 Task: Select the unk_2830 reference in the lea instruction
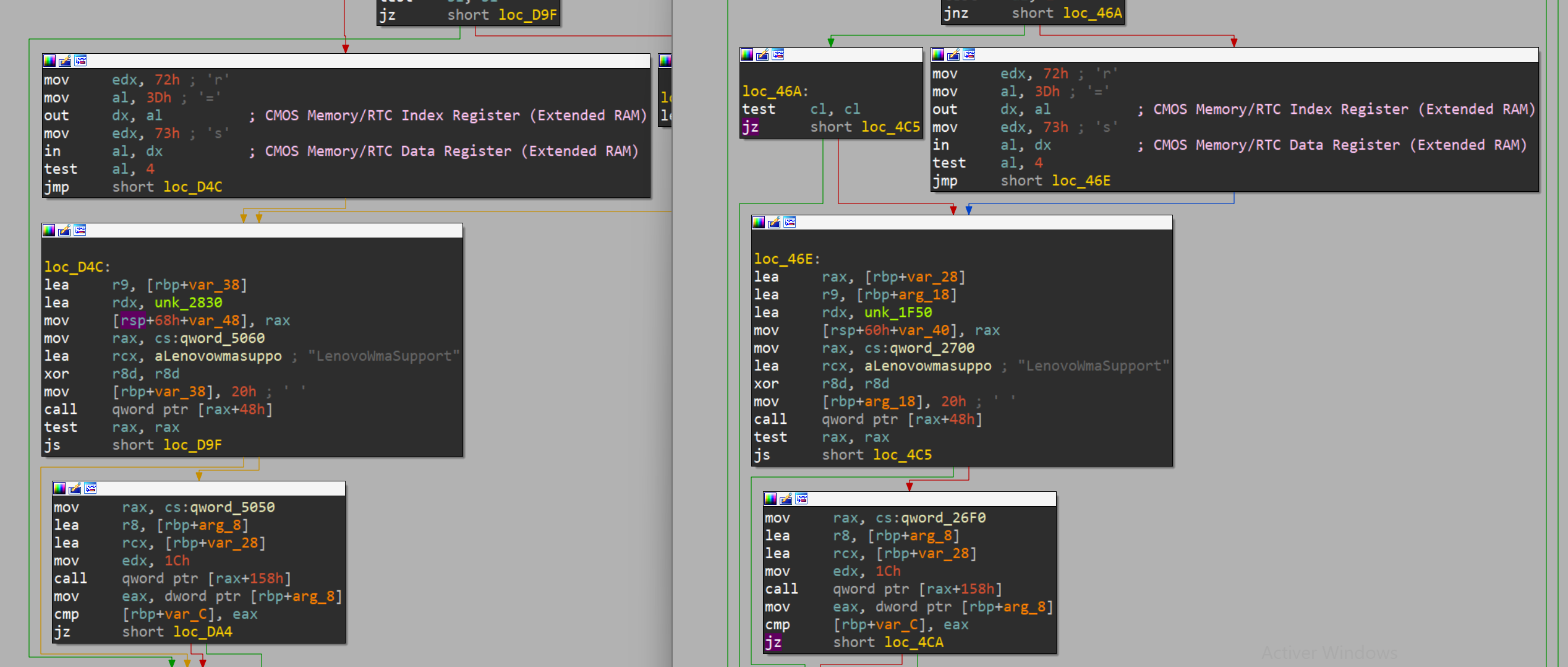(x=188, y=303)
